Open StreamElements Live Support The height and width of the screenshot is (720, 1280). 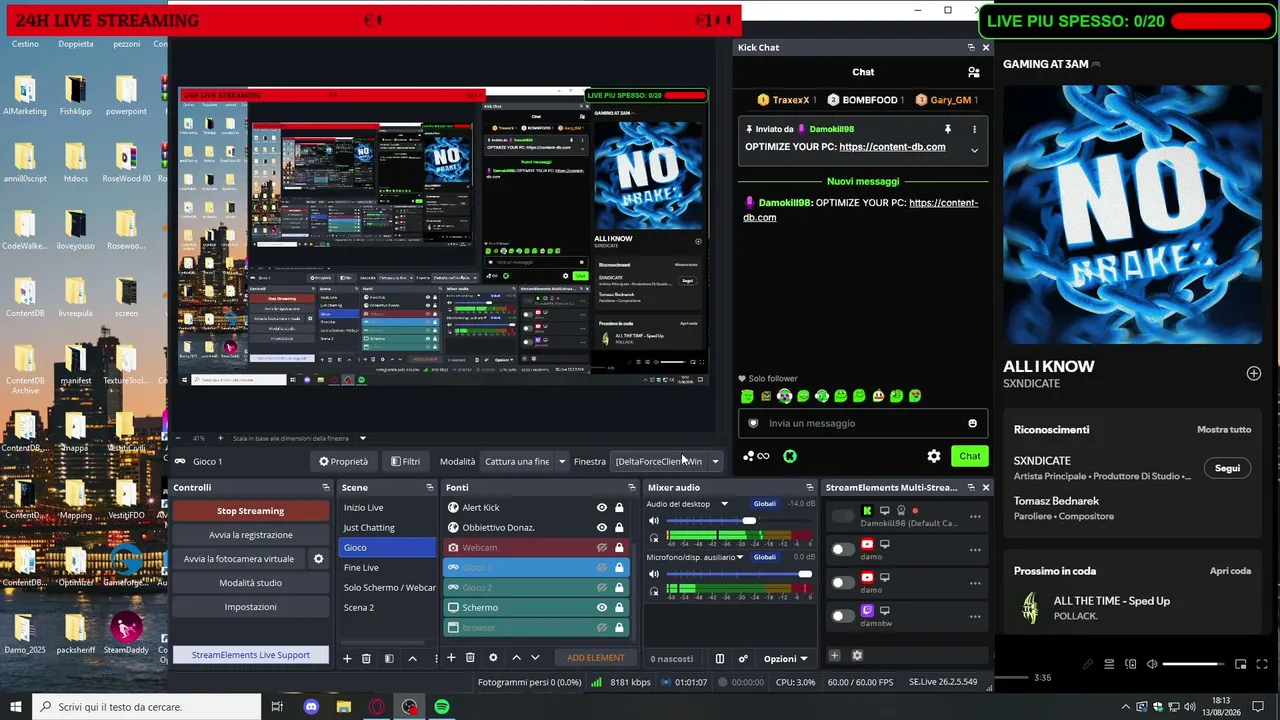point(250,655)
